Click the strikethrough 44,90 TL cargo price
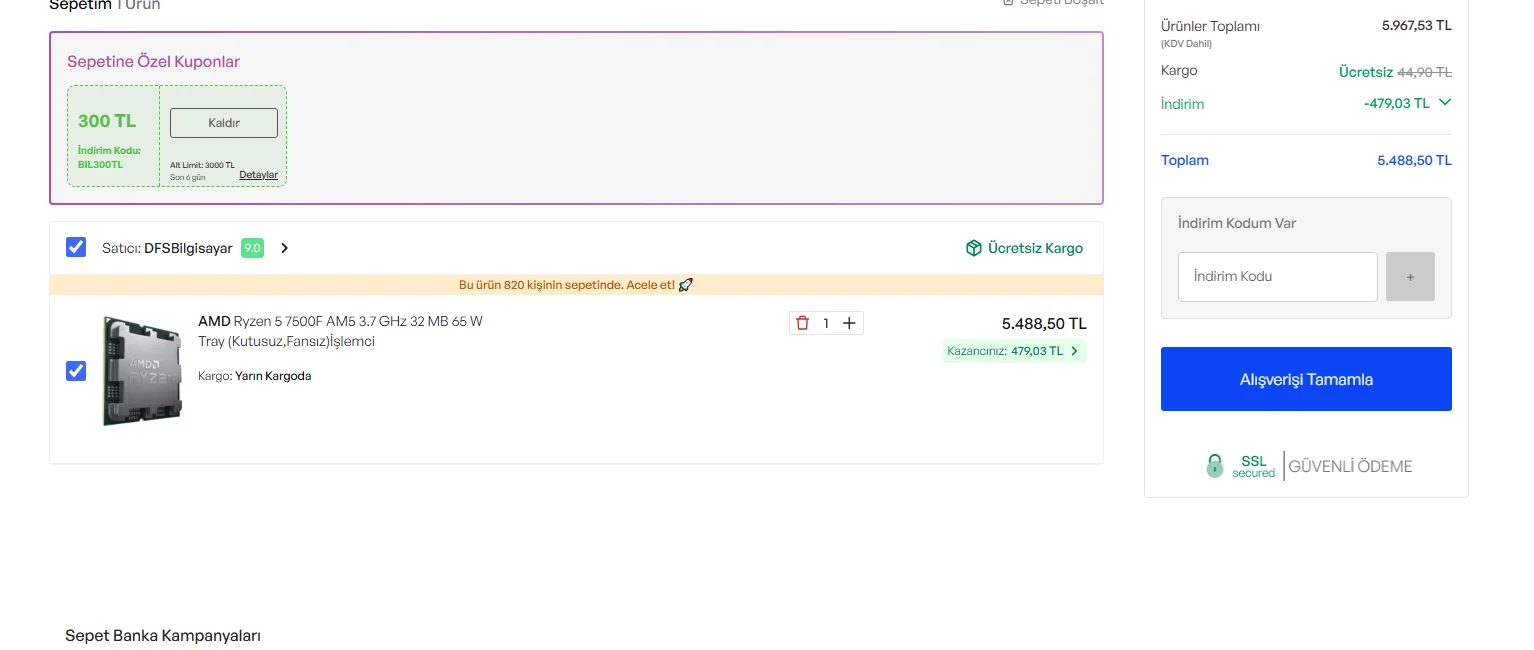 click(x=1424, y=72)
